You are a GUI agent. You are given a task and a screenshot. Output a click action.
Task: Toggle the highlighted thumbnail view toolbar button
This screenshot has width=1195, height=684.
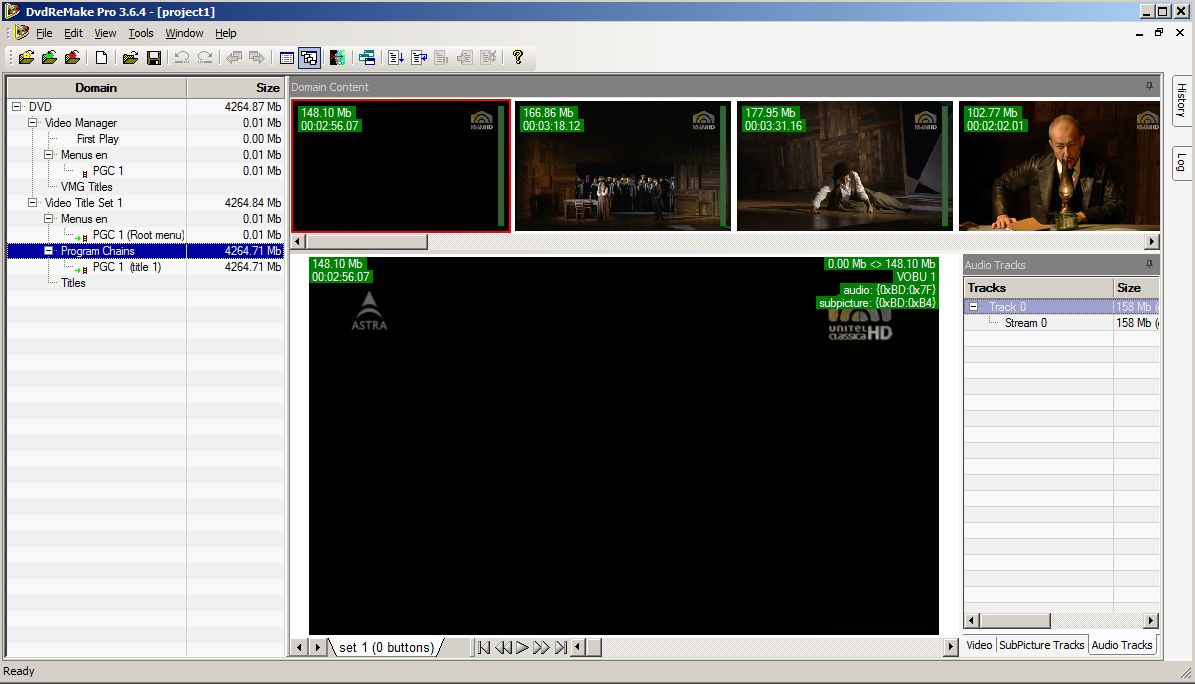[x=309, y=58]
